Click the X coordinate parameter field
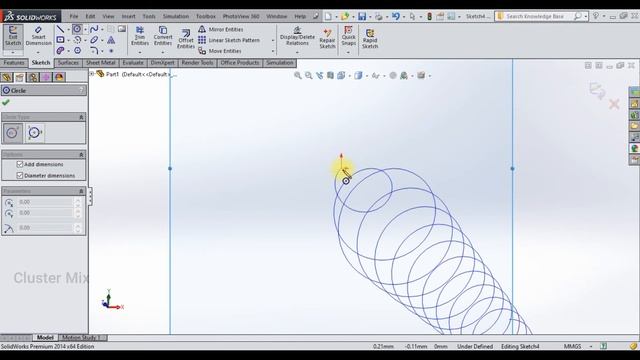Screen dimensions: 640x360 pyautogui.click(x=45, y=202)
